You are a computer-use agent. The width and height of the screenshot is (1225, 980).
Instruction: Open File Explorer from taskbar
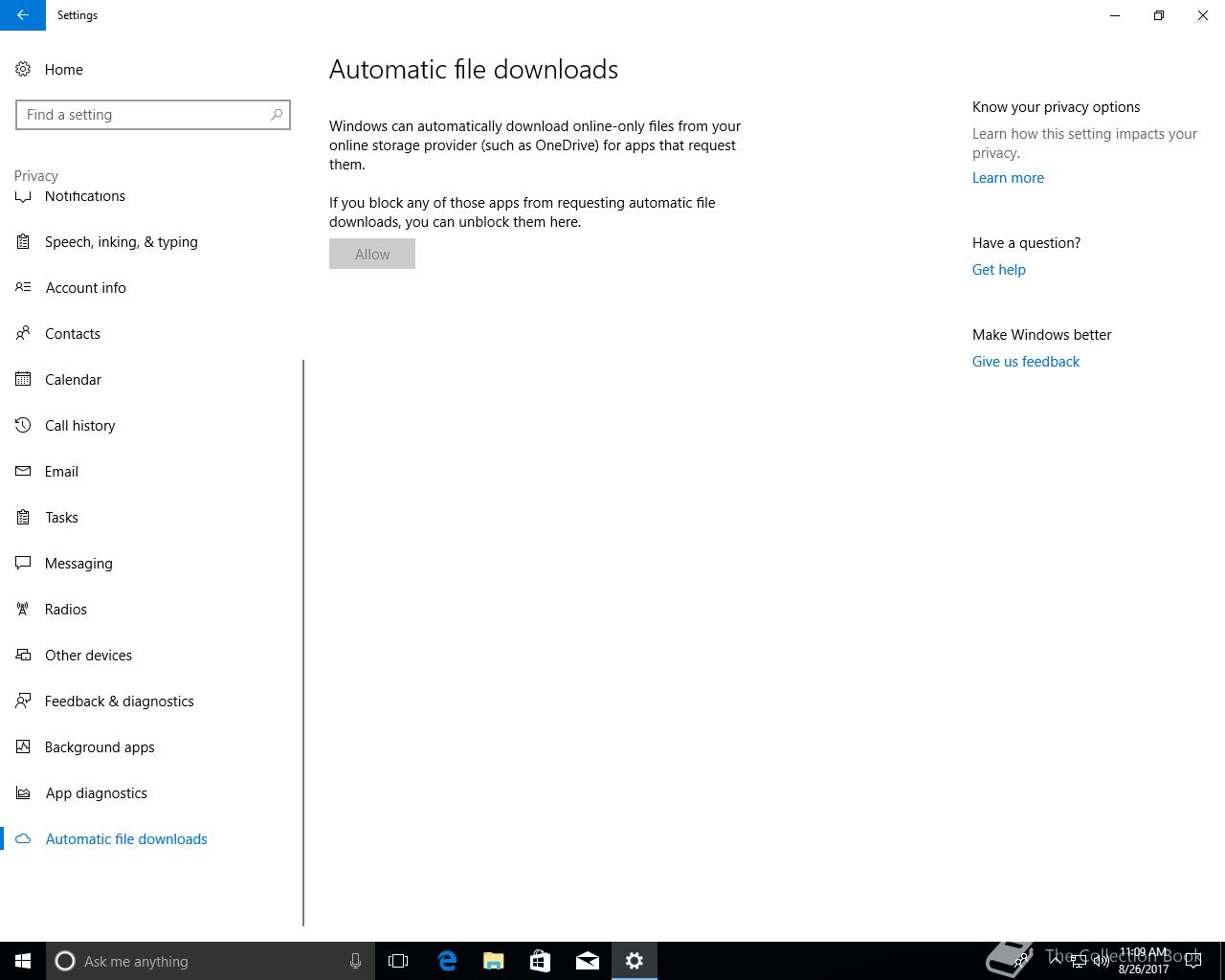pos(493,961)
